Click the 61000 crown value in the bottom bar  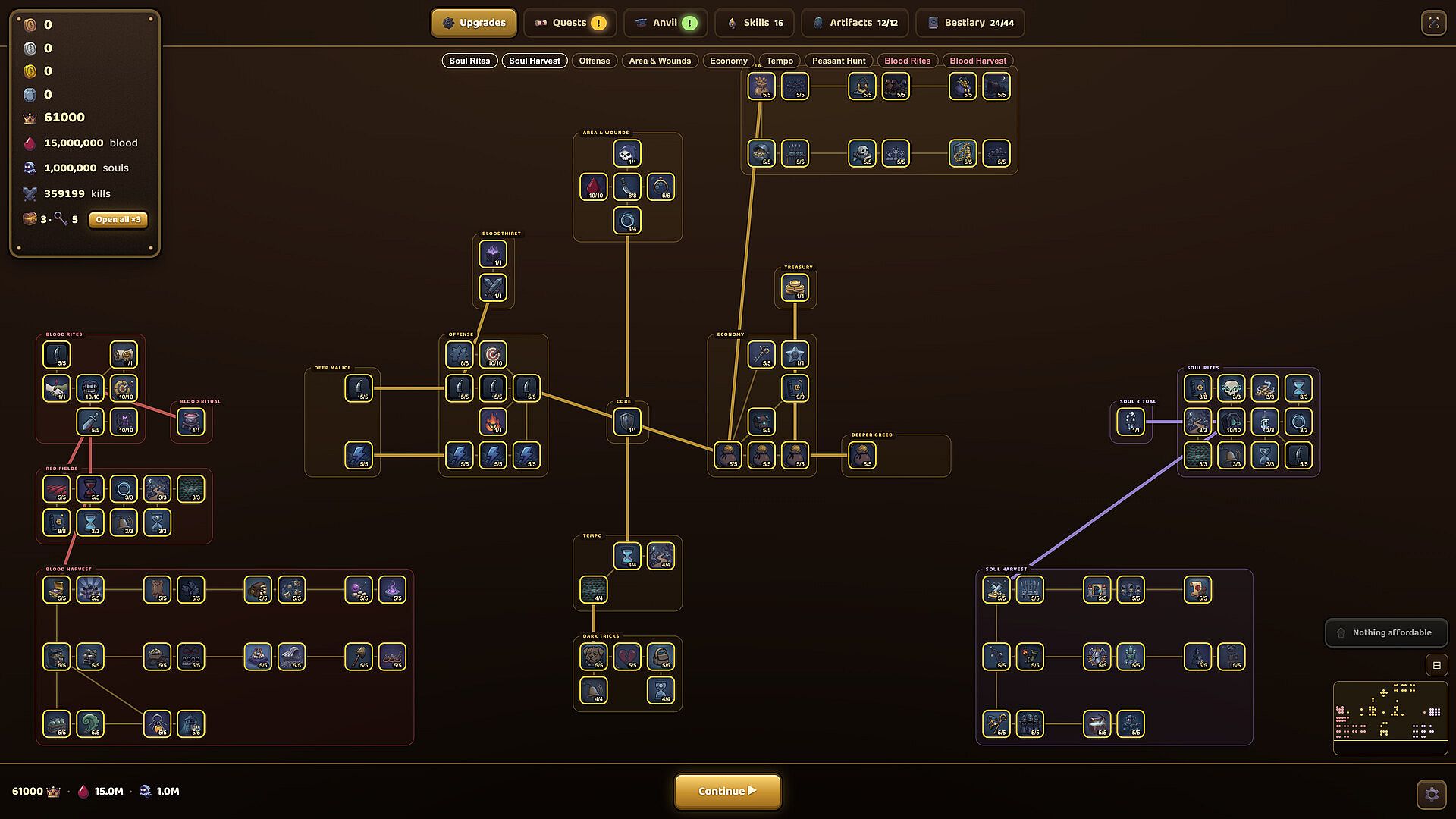coord(36,791)
